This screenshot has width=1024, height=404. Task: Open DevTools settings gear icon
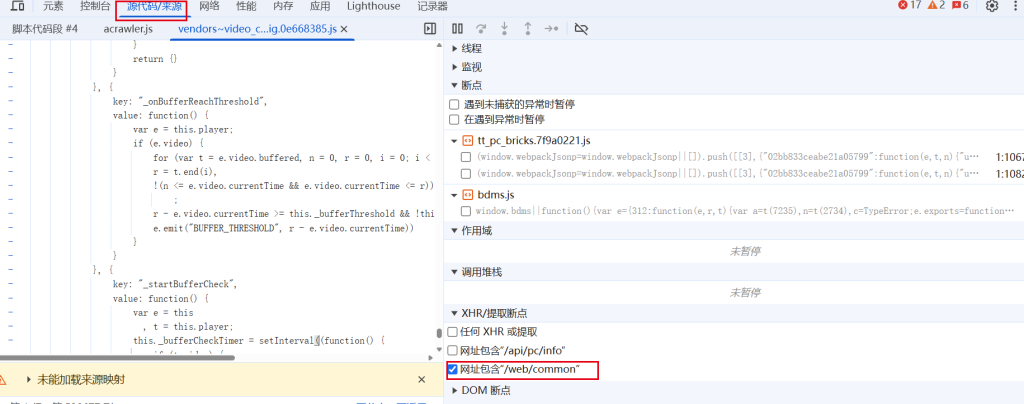pyautogui.click(x=992, y=6)
